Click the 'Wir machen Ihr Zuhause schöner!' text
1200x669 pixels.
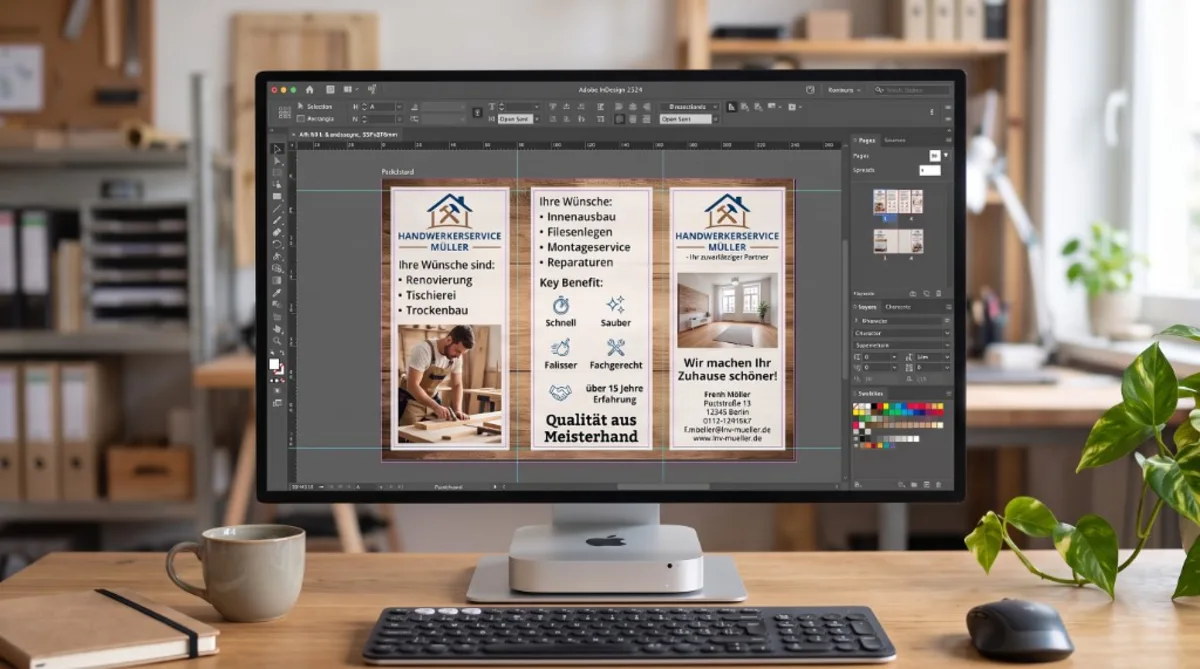coord(728,368)
